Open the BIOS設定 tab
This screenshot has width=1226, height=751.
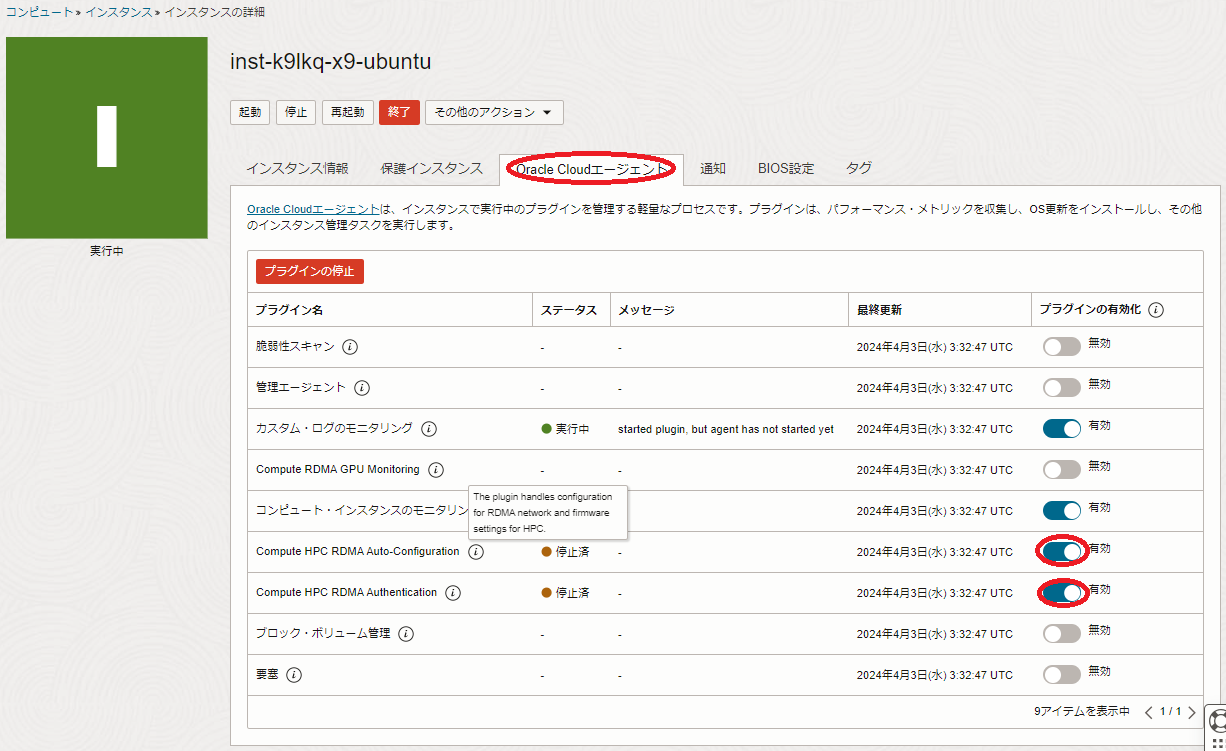tap(785, 169)
